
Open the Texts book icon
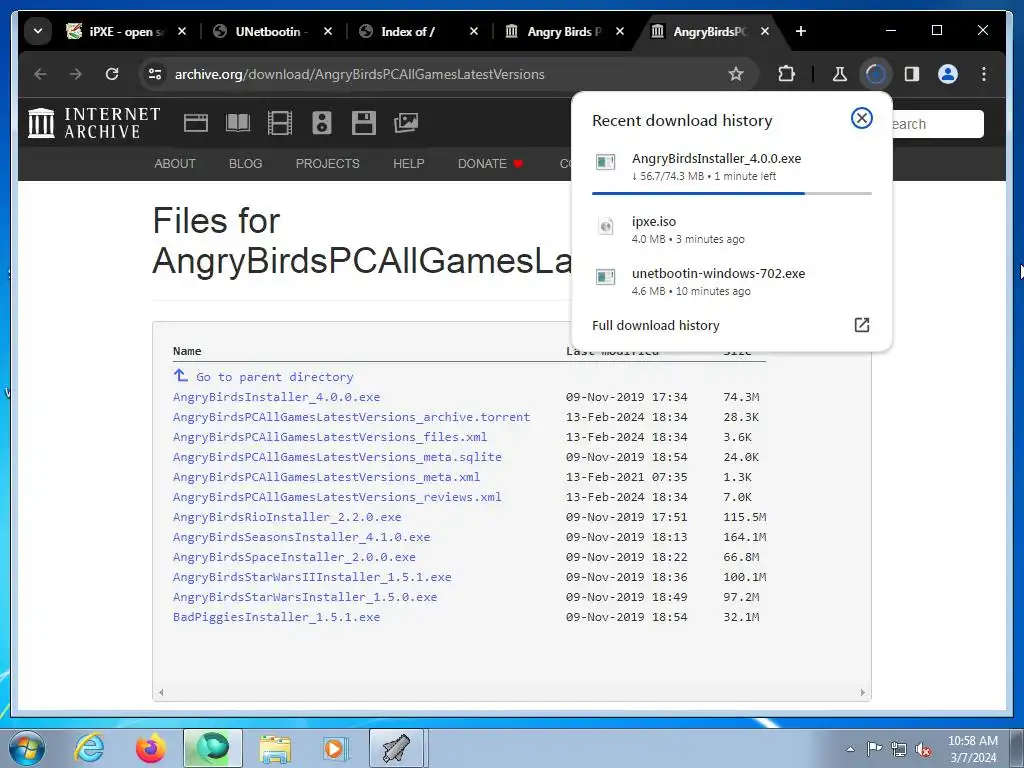click(238, 123)
